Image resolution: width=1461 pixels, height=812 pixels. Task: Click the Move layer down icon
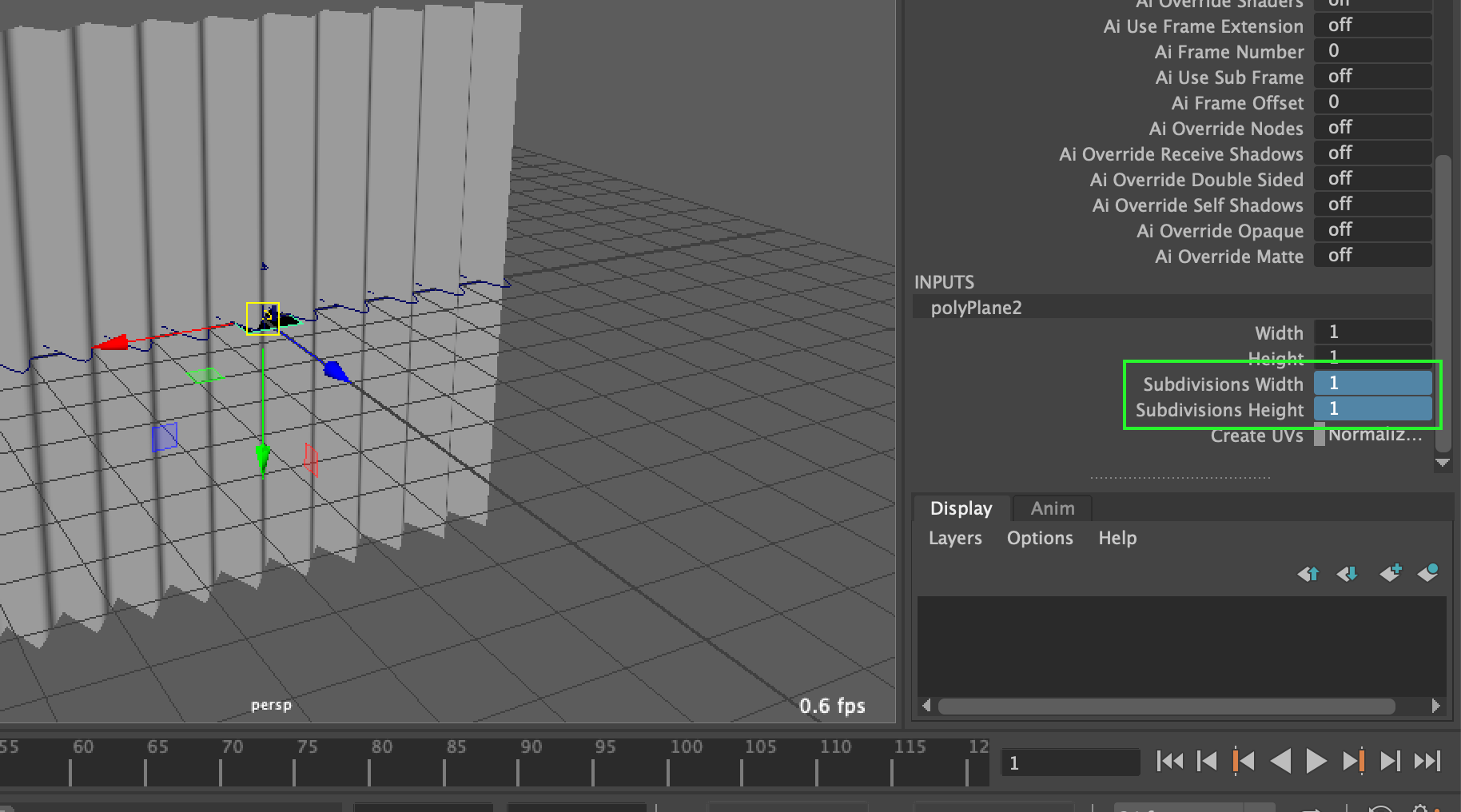(1348, 574)
